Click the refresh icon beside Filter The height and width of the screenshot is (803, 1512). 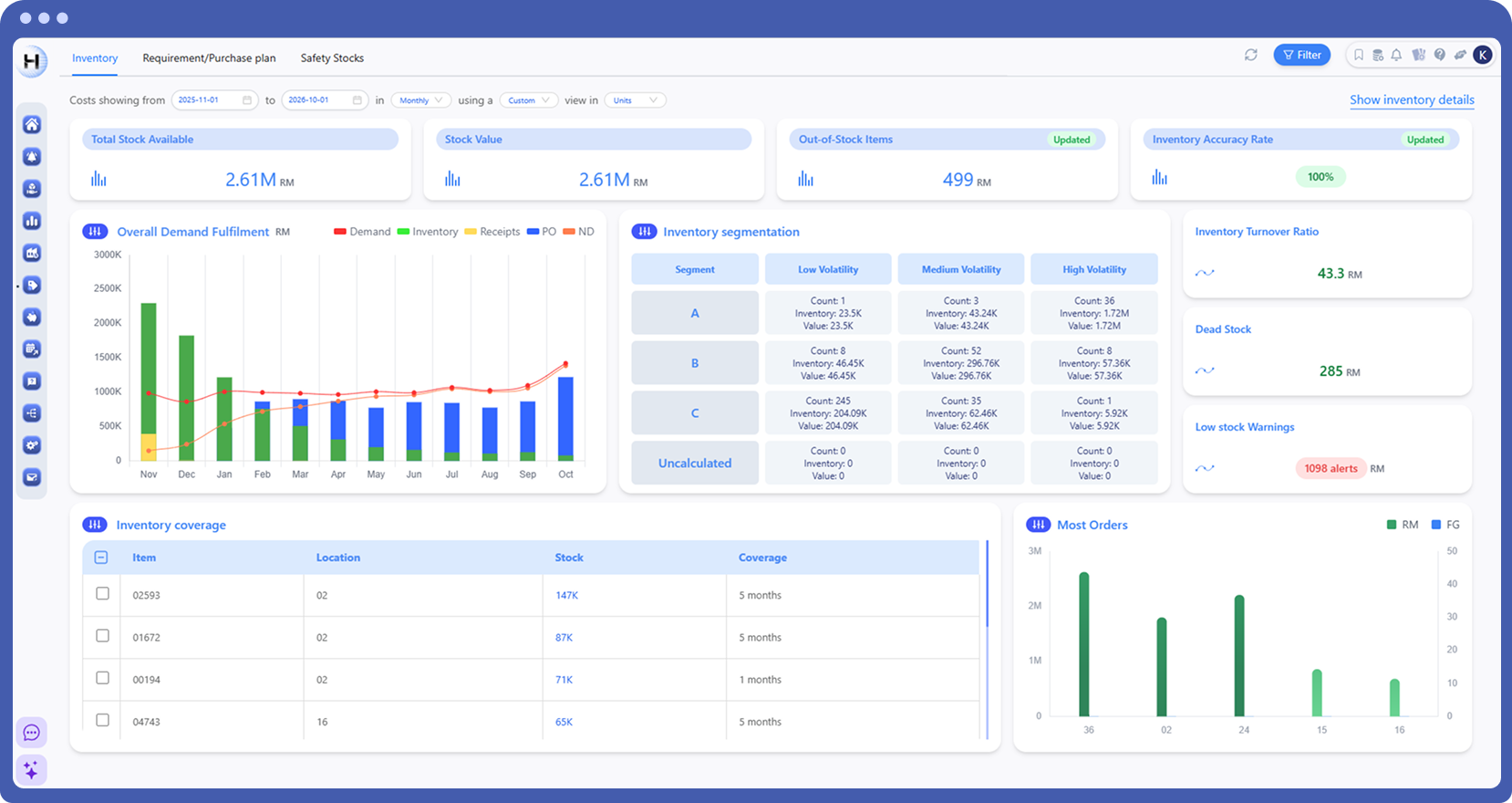coord(1251,55)
